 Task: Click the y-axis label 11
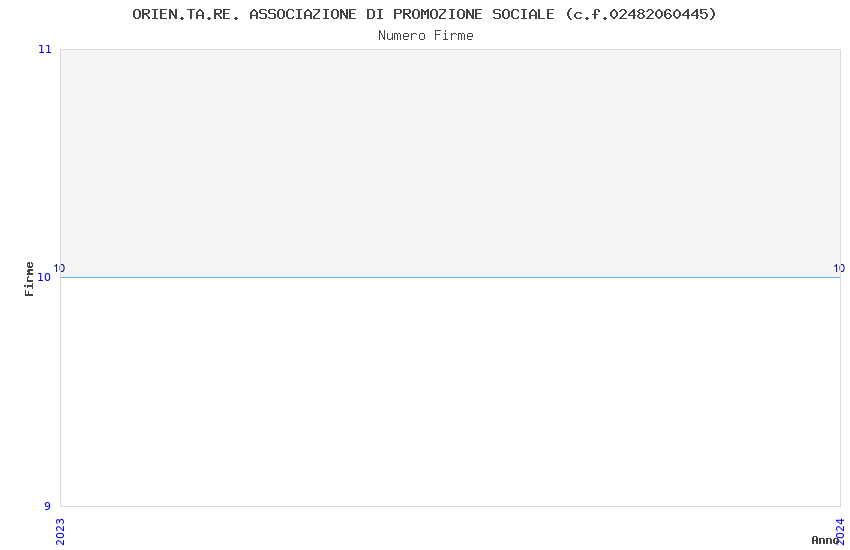click(x=44, y=49)
